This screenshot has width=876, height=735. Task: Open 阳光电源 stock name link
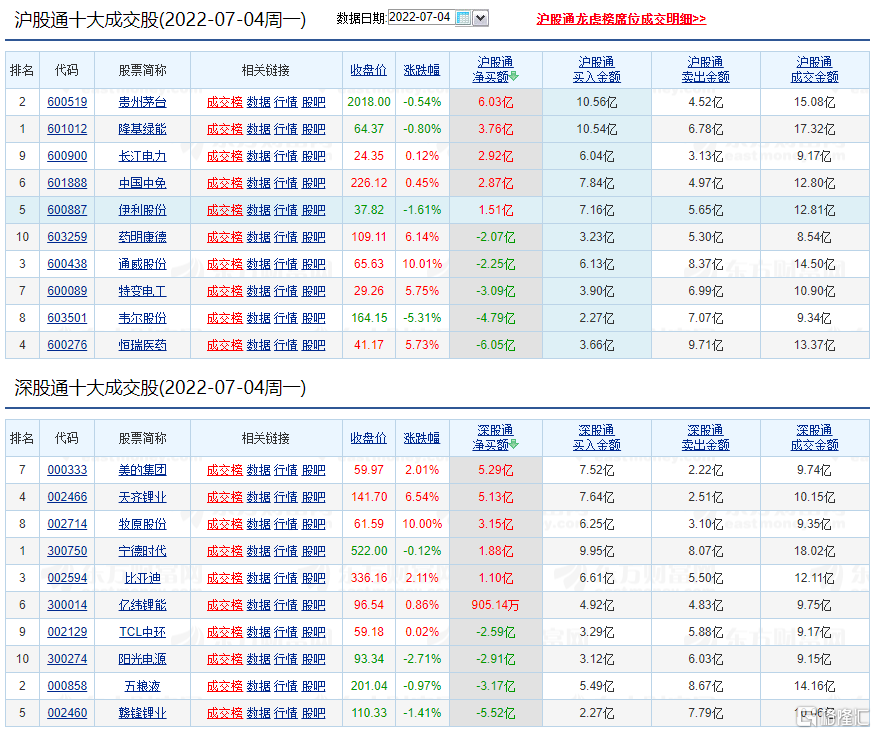tap(142, 659)
